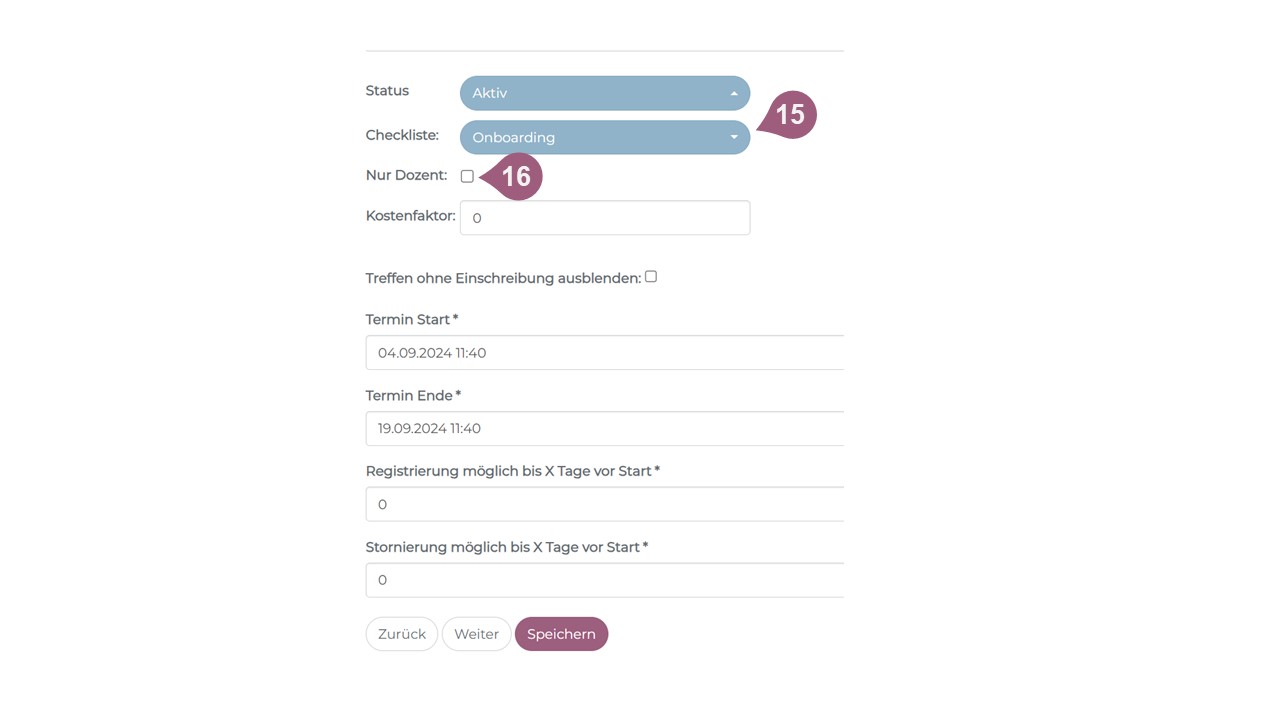
Task: Click the Nur Dozent label text
Action: tap(406, 175)
